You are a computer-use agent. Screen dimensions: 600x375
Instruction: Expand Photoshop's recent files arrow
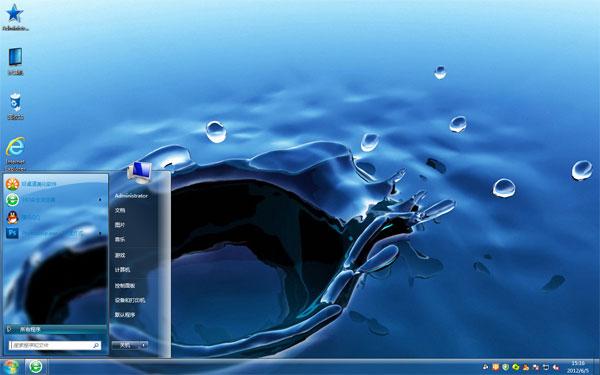click(100, 233)
